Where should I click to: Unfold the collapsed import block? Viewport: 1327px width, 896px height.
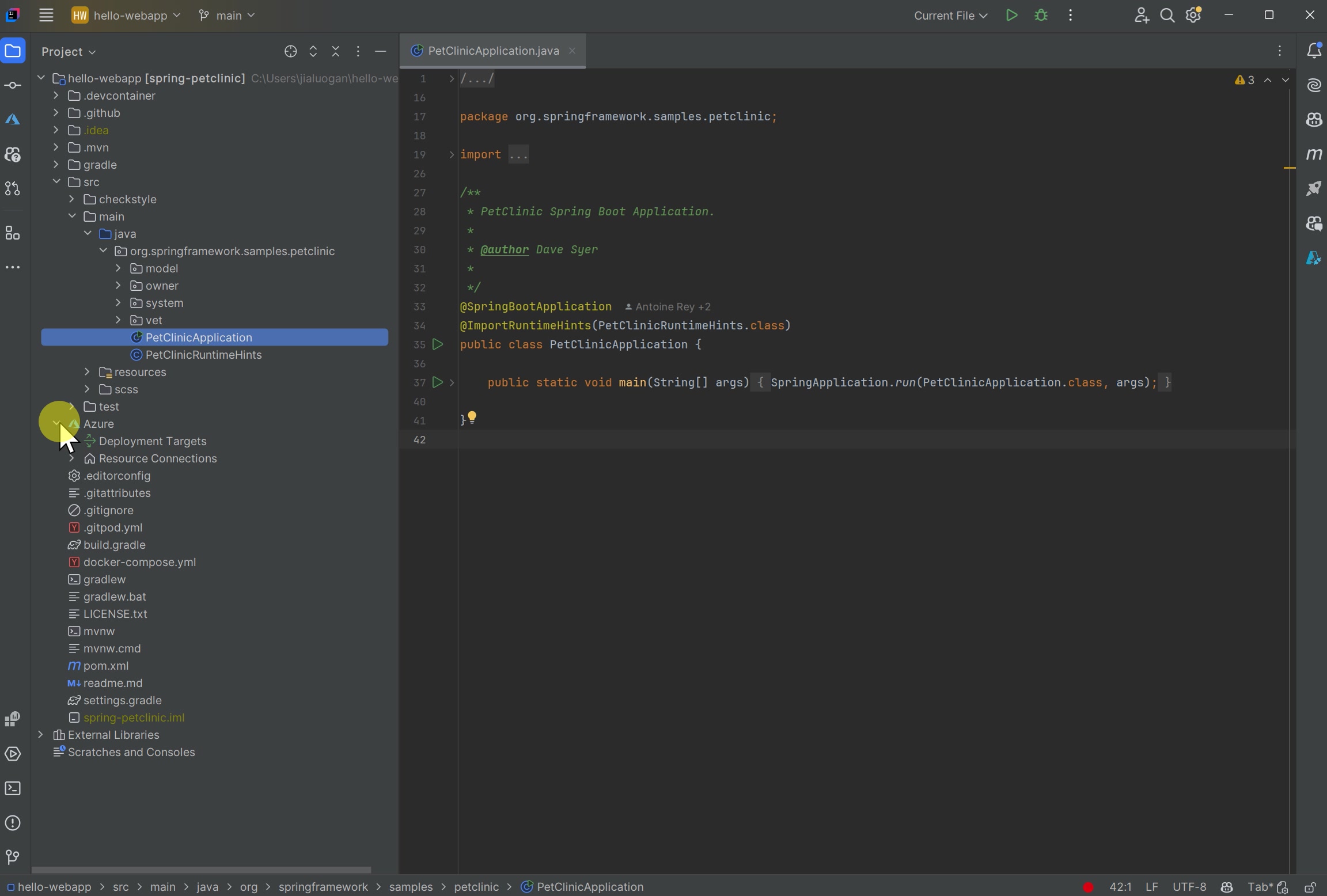coord(452,155)
